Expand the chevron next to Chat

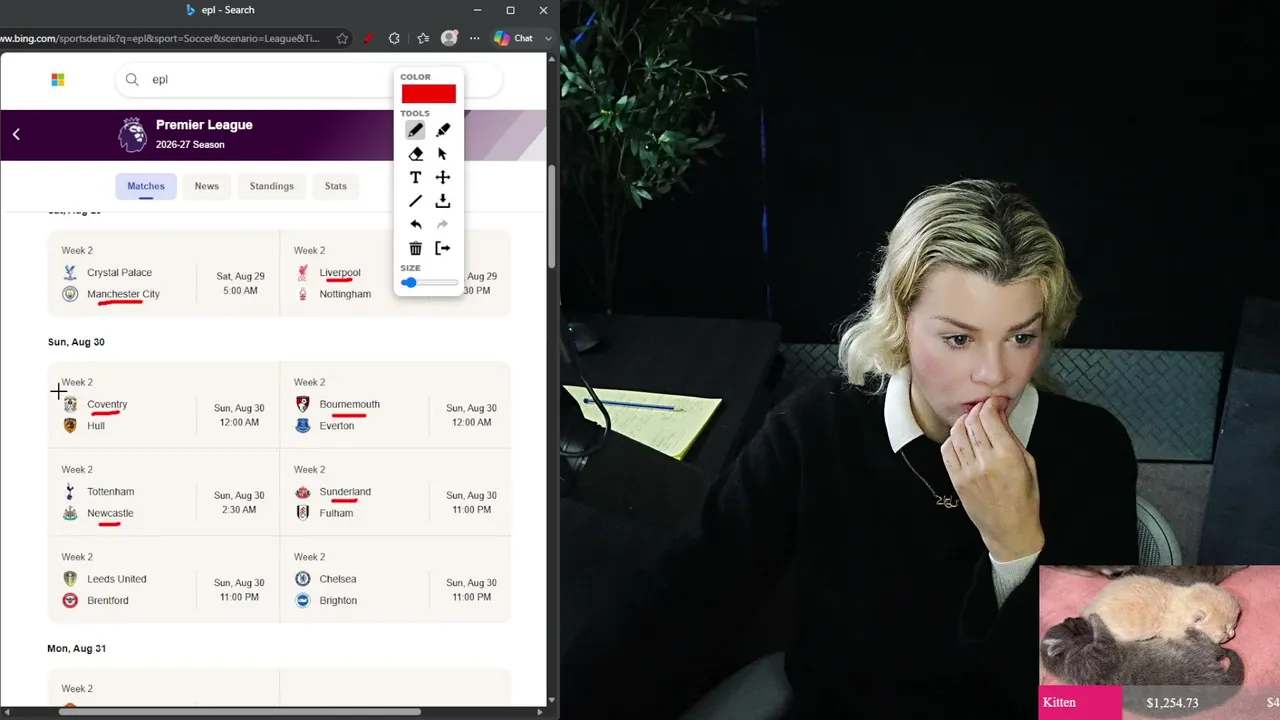(547, 38)
